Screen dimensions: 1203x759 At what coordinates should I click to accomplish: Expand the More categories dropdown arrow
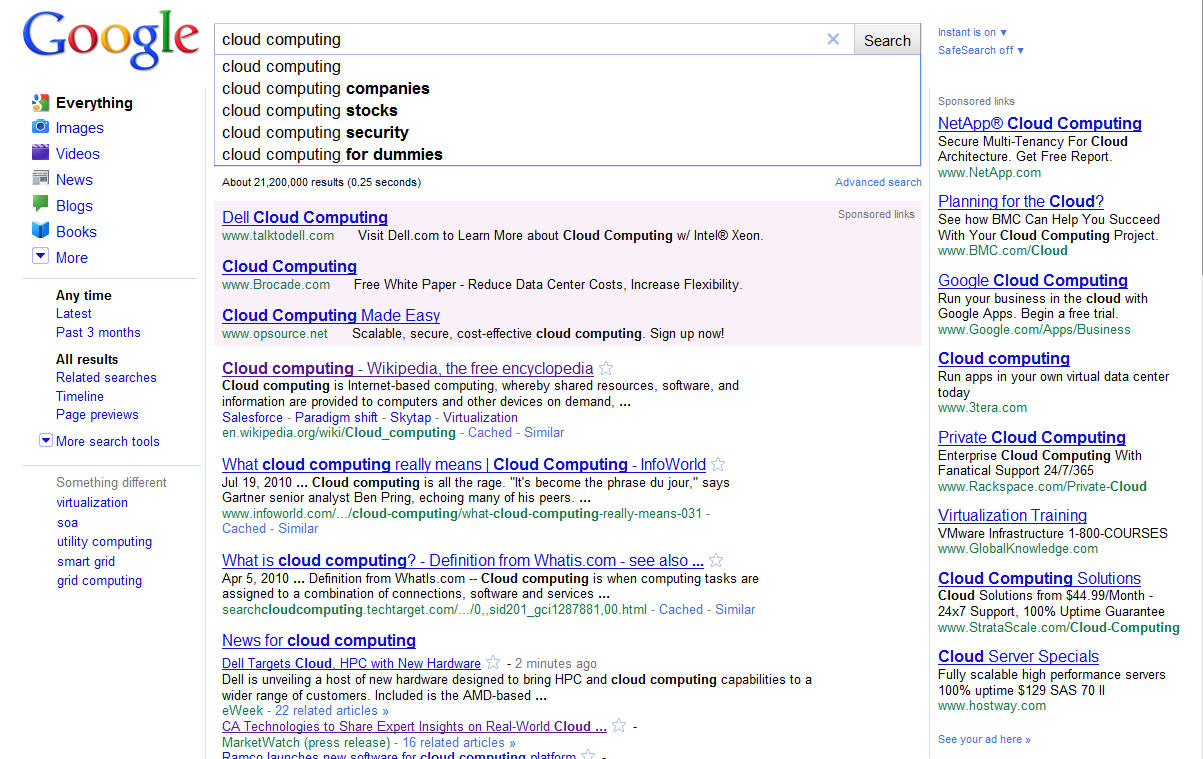click(40, 257)
